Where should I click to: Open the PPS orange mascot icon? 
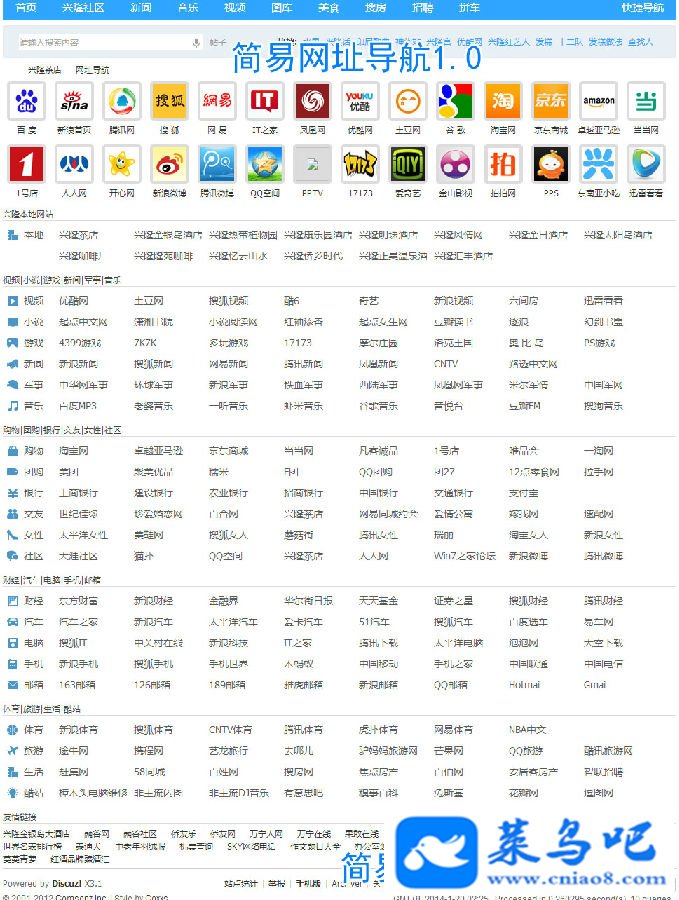[550, 164]
